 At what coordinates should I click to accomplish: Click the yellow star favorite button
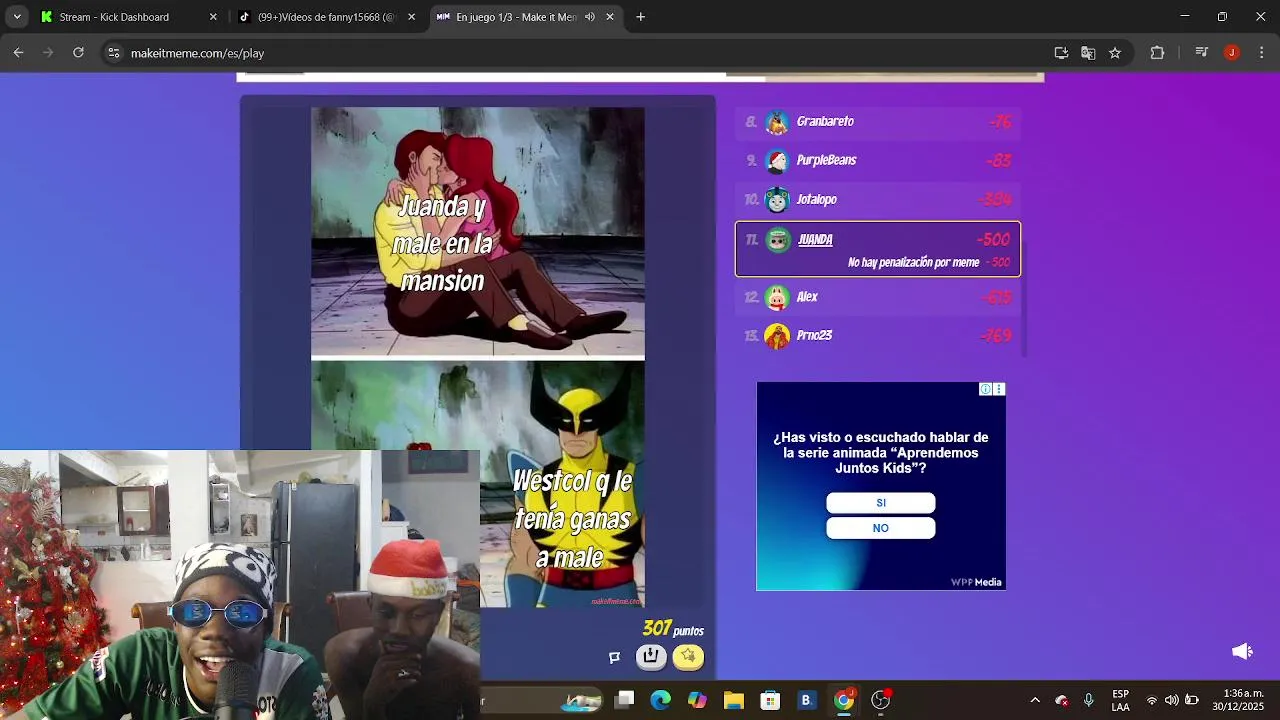pos(688,656)
